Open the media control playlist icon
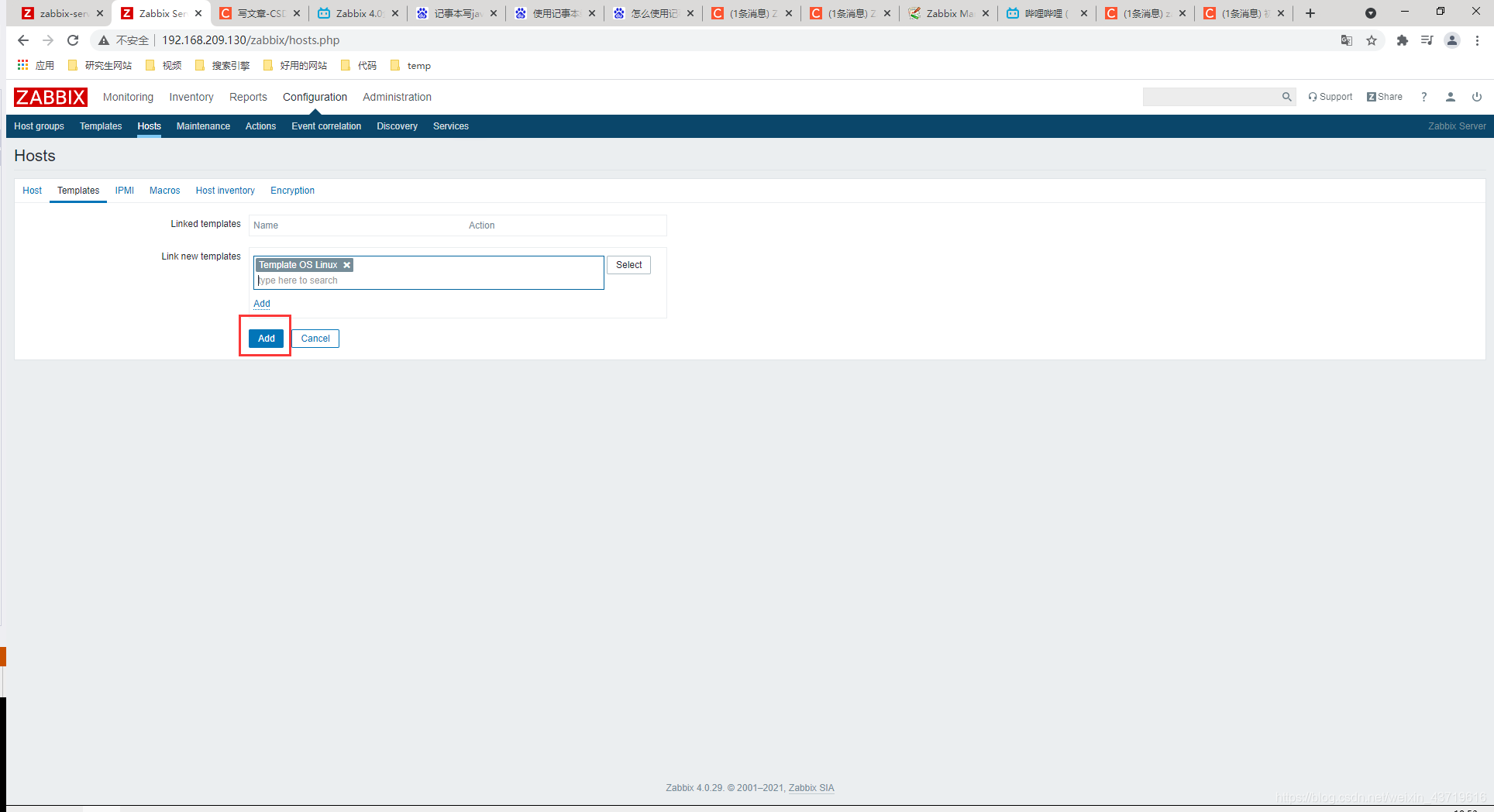 (x=1427, y=40)
